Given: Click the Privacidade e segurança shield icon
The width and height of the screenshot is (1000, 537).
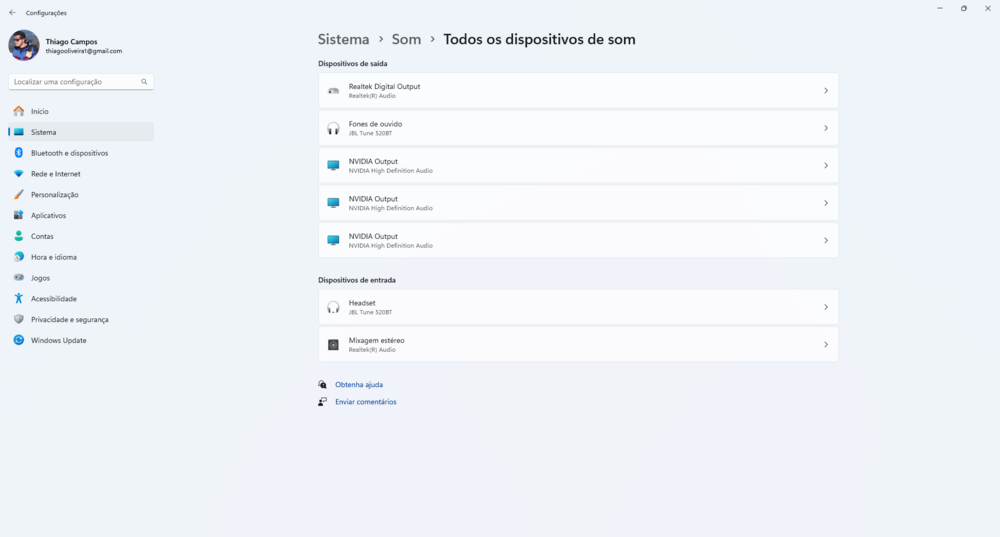Looking at the screenshot, I should coord(19,319).
